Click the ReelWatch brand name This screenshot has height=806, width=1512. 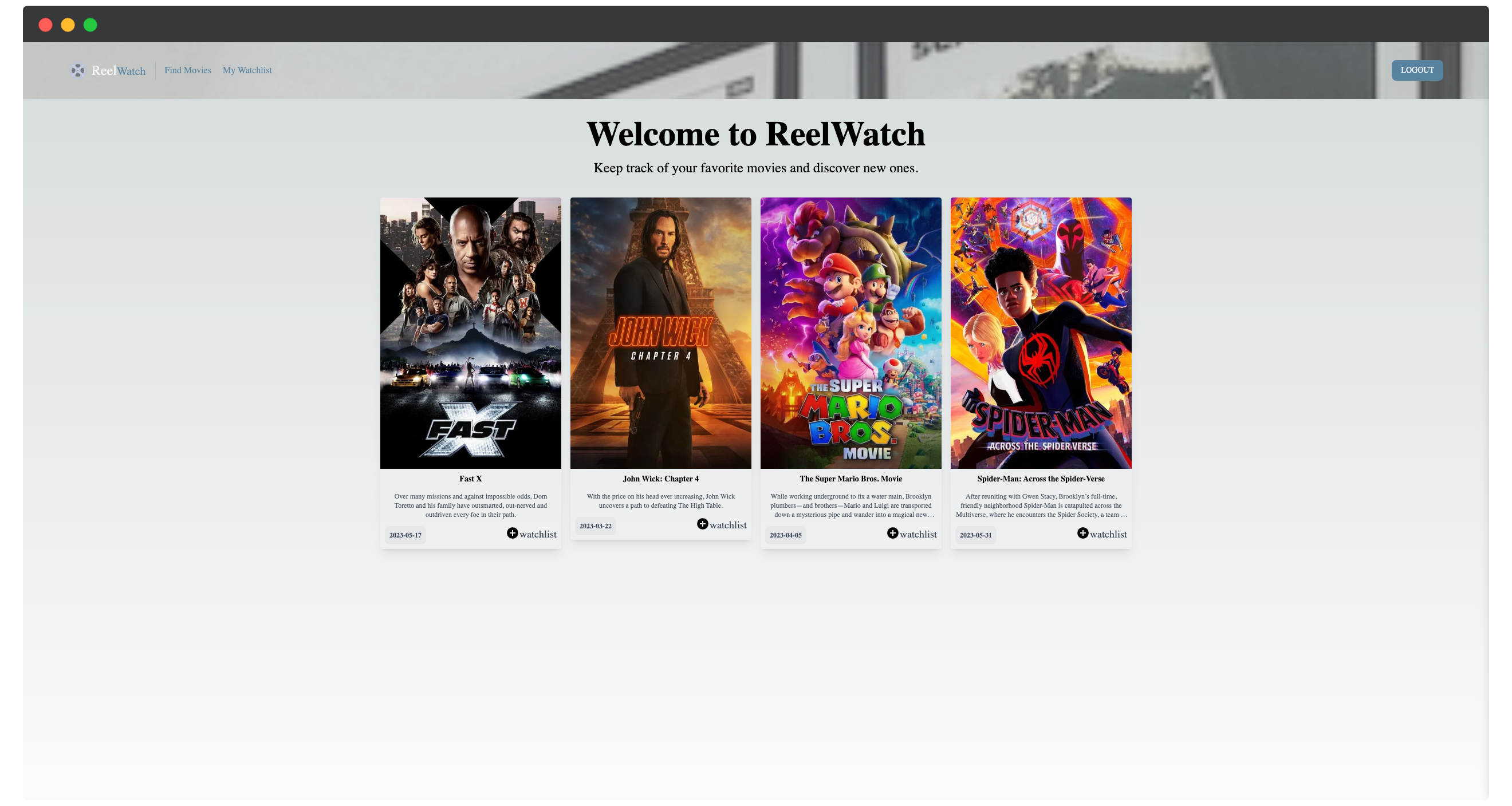pos(119,71)
